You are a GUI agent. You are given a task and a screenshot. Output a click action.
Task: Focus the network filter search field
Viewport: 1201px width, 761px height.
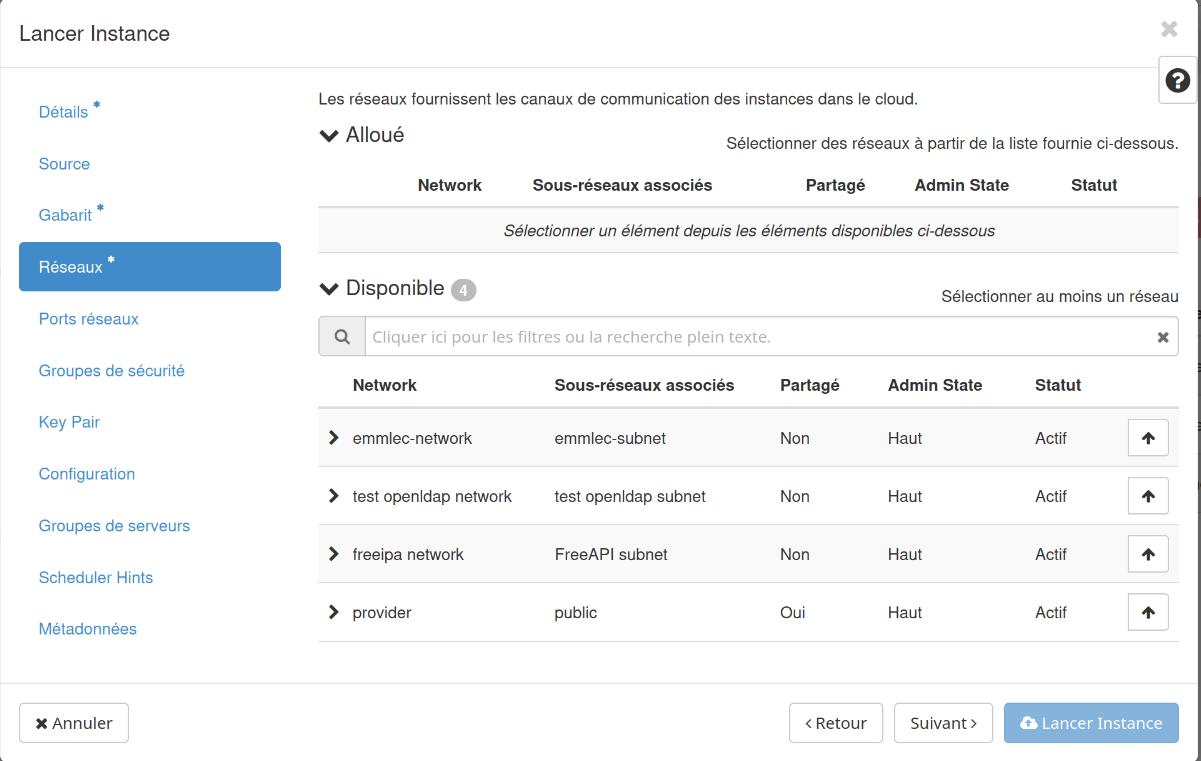pyautogui.click(x=760, y=337)
